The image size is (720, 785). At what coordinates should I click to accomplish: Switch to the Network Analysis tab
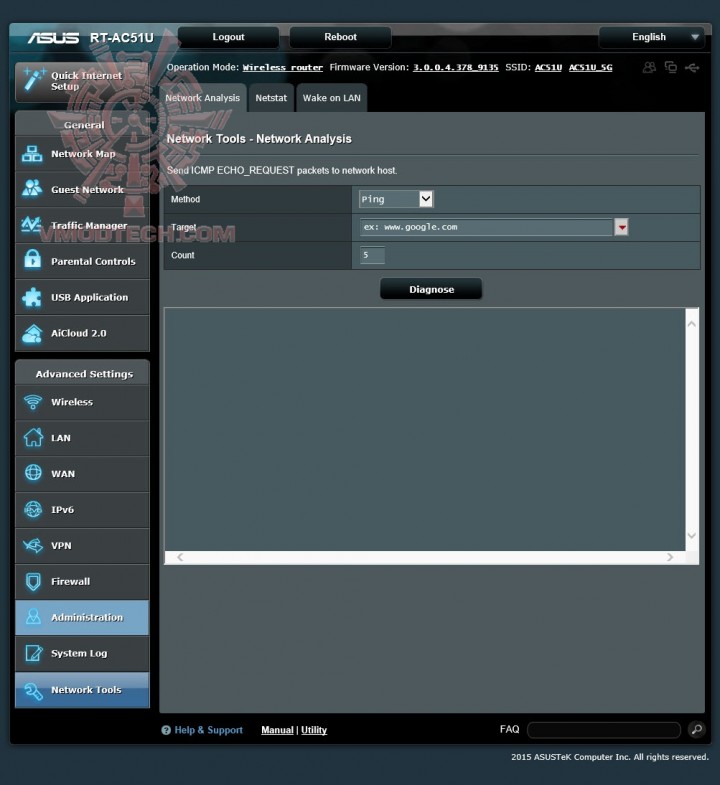[203, 98]
